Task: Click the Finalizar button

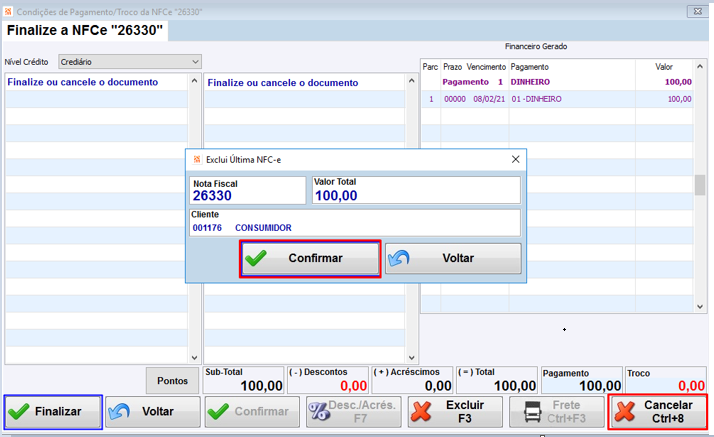Action: 53,412
